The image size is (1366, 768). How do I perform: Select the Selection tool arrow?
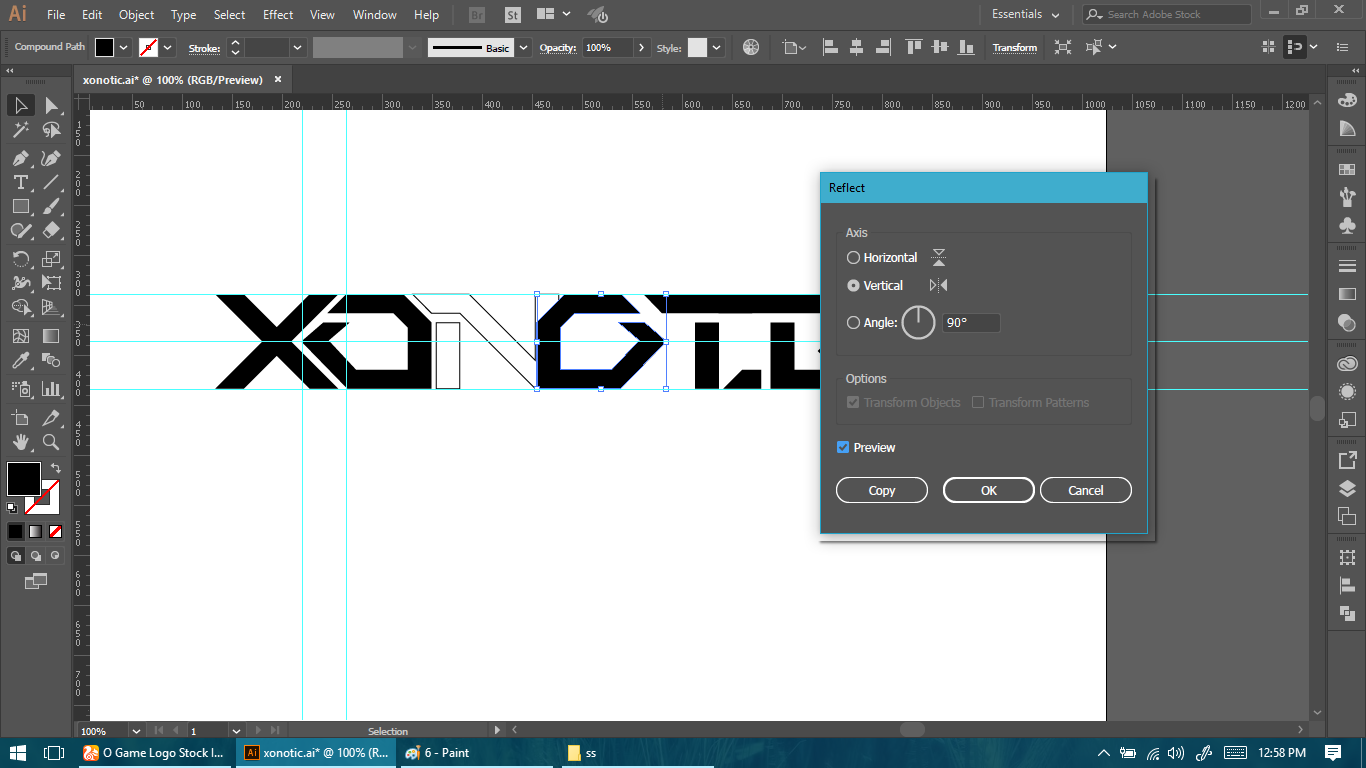pos(20,105)
